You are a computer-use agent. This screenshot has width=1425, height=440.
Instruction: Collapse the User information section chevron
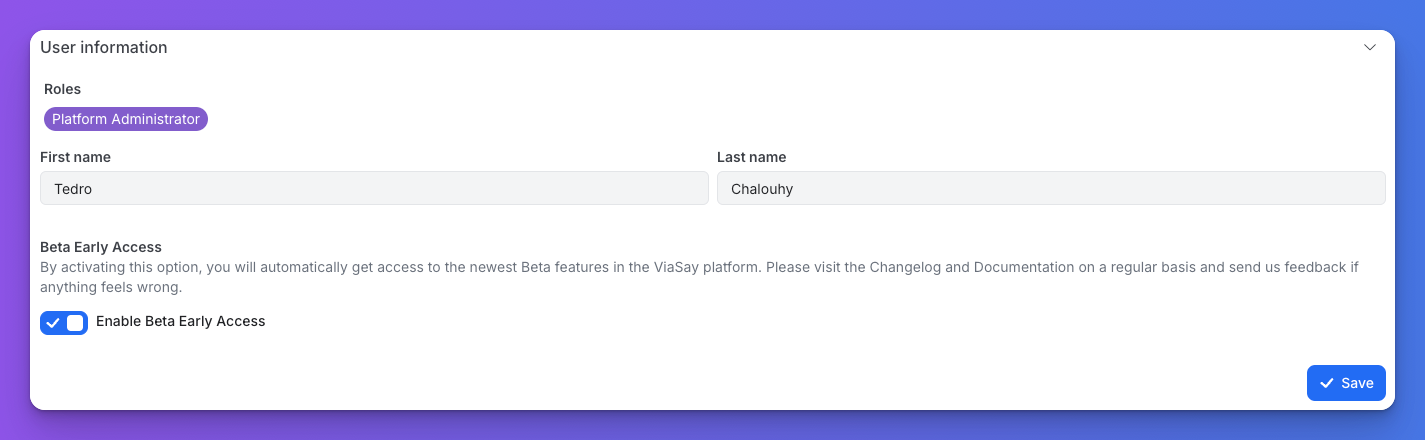point(1370,47)
